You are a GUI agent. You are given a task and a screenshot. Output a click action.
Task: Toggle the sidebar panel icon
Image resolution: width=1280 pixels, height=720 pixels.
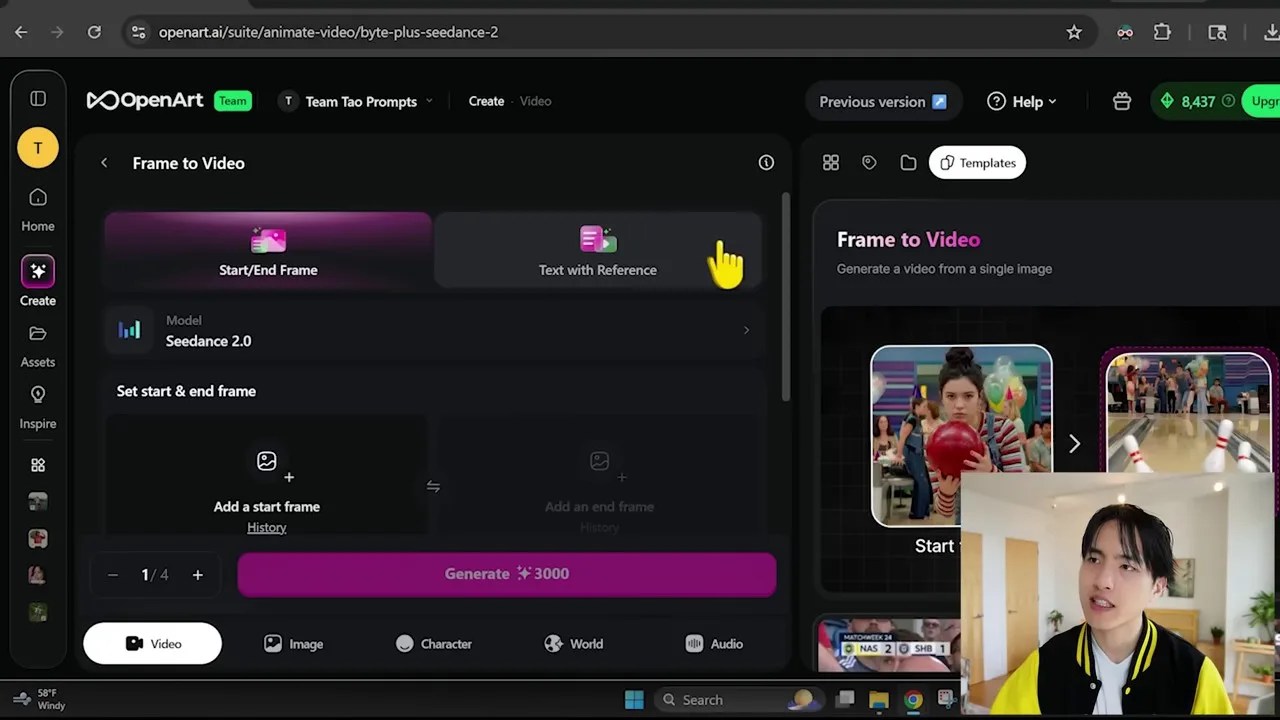tap(38, 98)
